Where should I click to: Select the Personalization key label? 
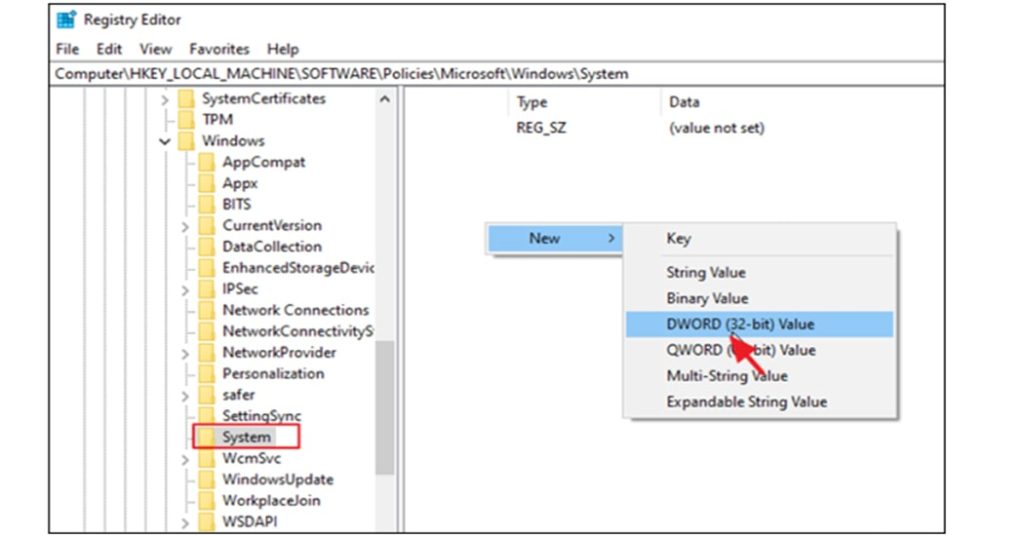[273, 373]
